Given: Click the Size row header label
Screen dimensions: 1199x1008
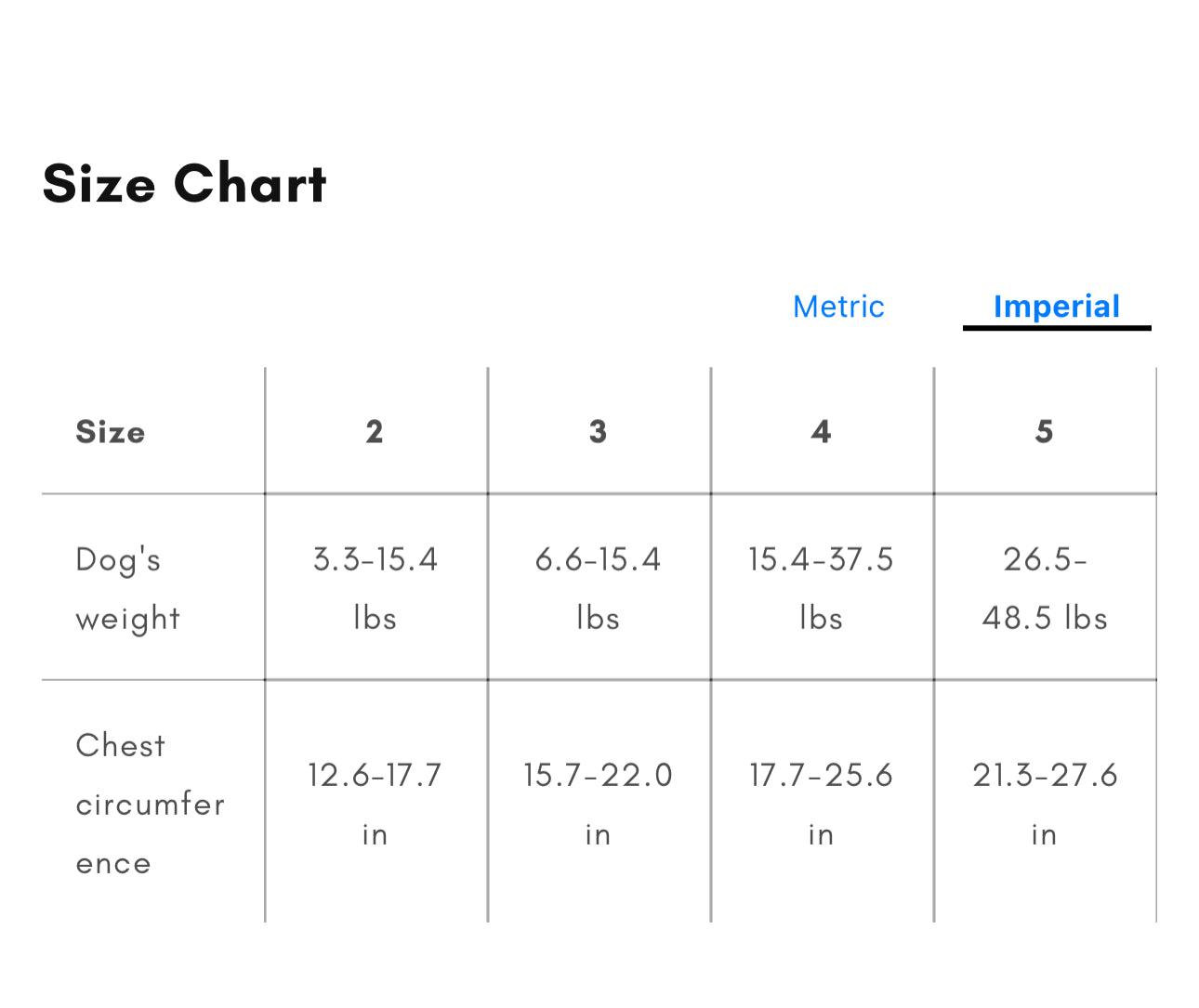Looking at the screenshot, I should pyautogui.click(x=111, y=432).
